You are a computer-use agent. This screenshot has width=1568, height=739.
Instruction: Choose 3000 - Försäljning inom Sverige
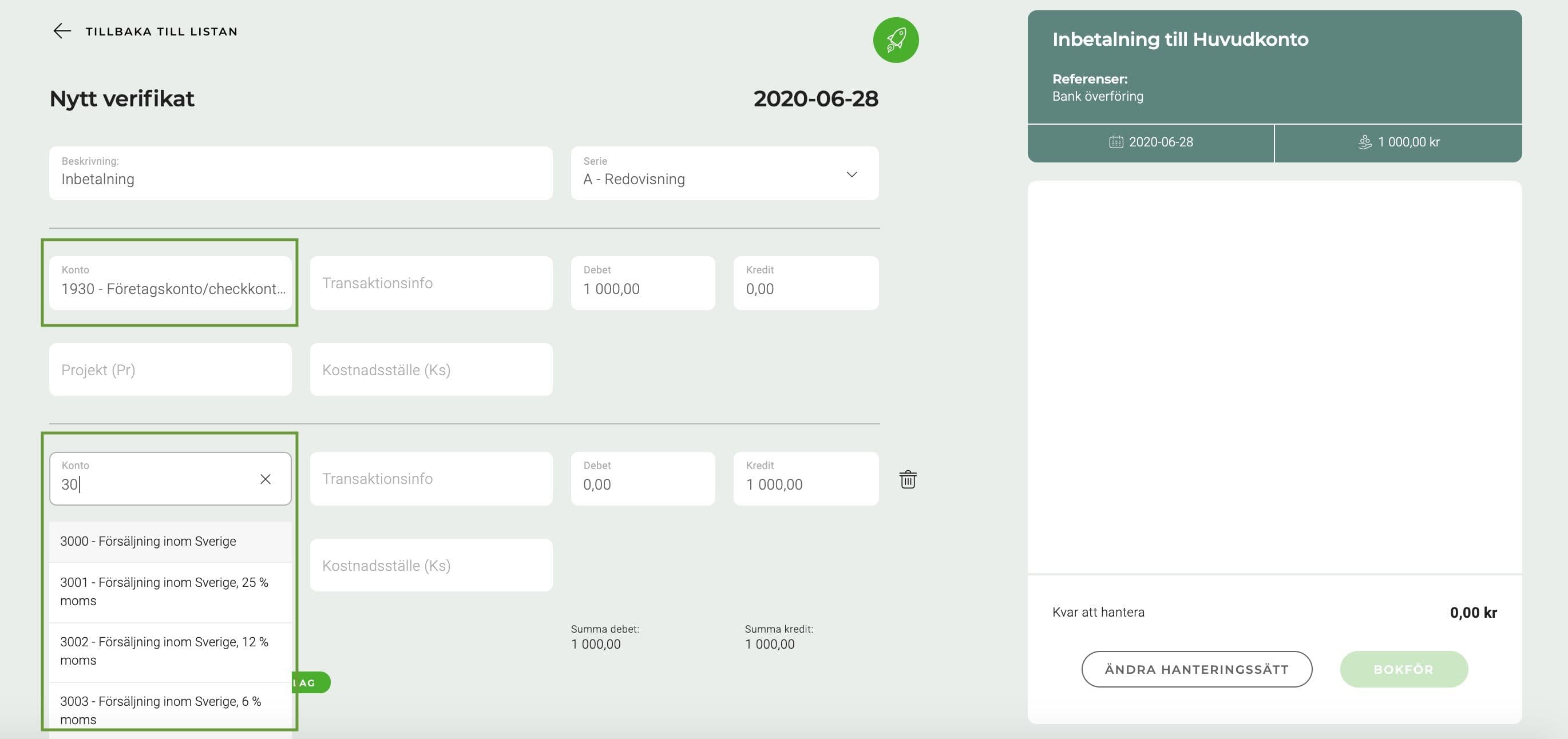click(x=171, y=541)
